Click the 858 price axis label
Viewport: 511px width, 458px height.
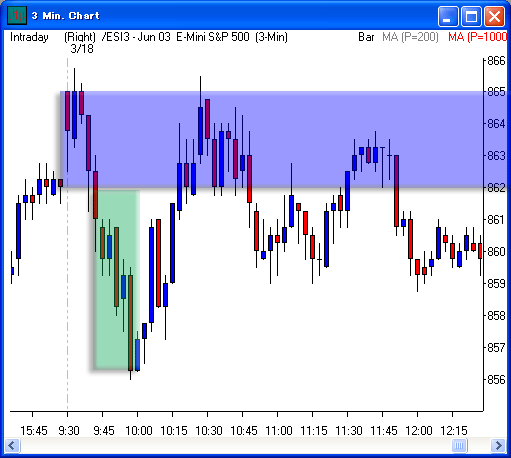pos(496,315)
